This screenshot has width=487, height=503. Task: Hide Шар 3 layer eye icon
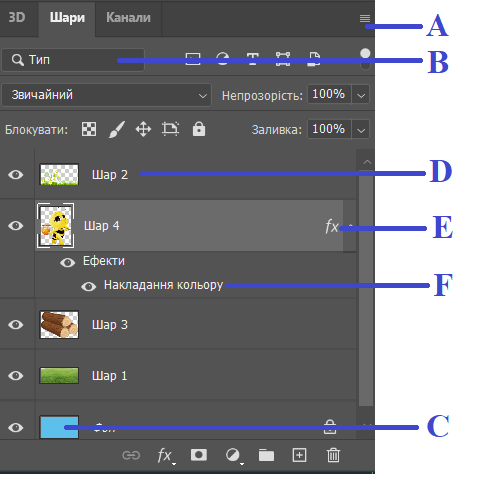click(x=16, y=324)
